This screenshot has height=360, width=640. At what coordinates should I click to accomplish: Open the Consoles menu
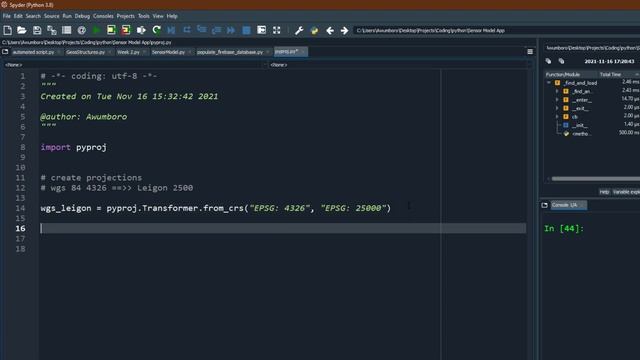[x=103, y=16]
